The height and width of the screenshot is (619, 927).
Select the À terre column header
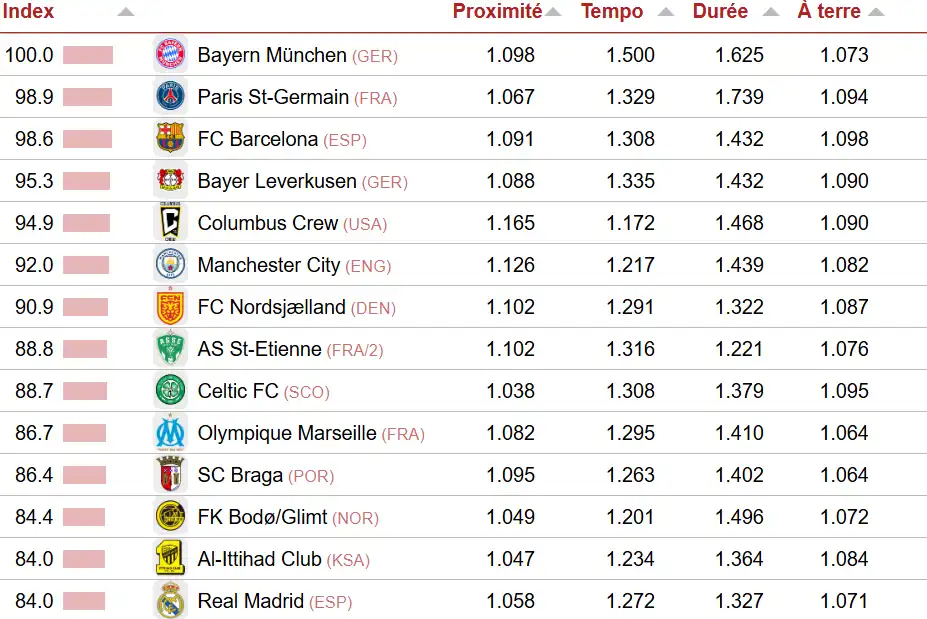pyautogui.click(x=829, y=12)
